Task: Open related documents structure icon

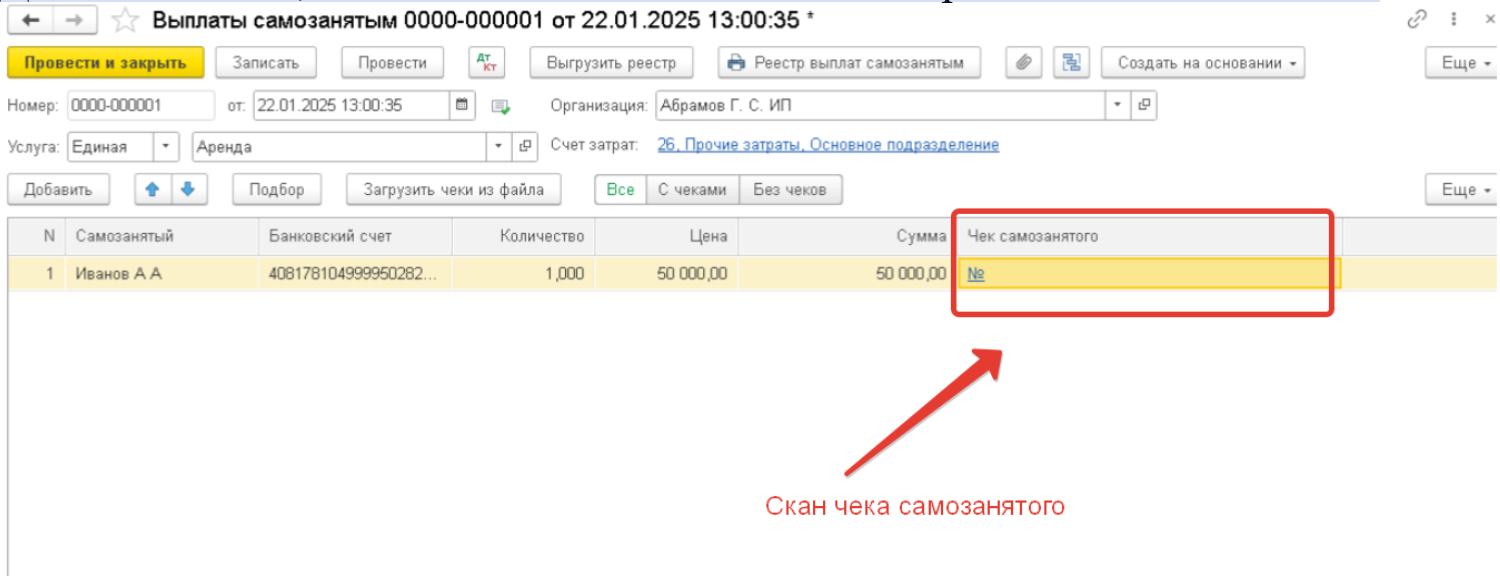Action: point(1071,62)
